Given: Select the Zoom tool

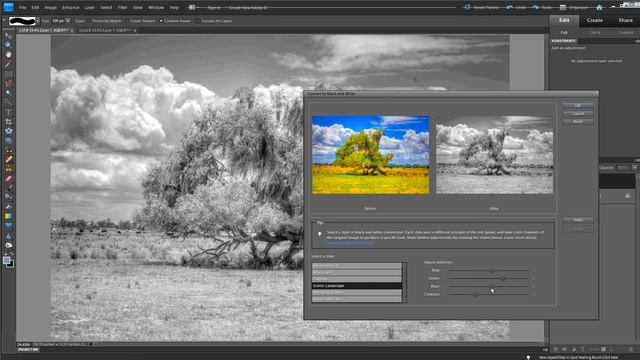Looking at the screenshot, I should pos(8,45).
